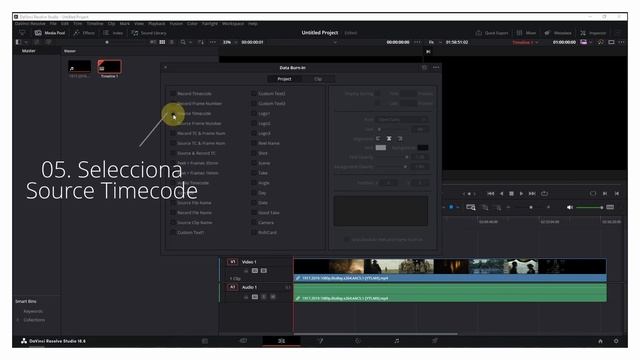Open the Data Burn-In options menu dots
Screen dimensions: 640x360
coord(436,67)
